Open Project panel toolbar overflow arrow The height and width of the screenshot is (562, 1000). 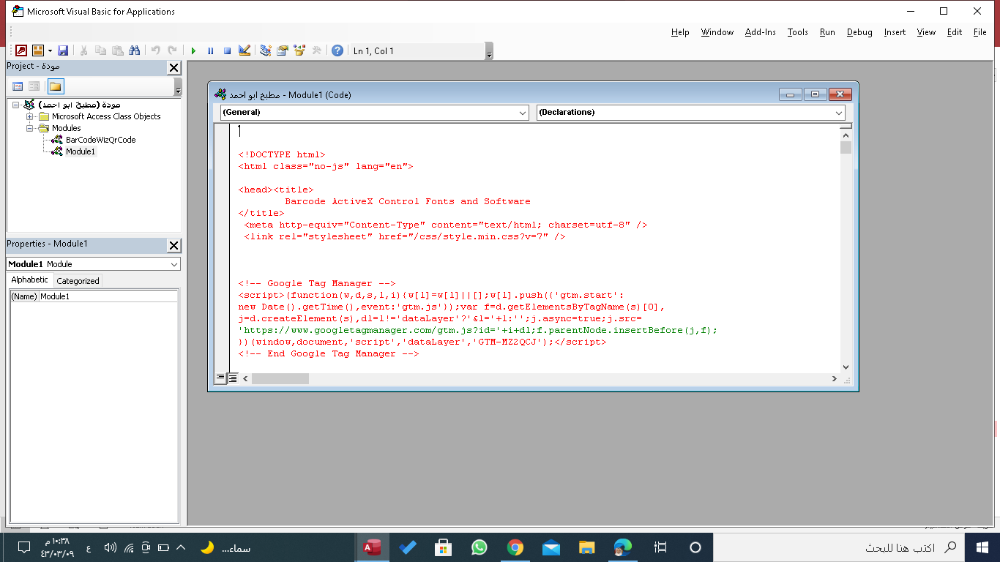[178, 87]
